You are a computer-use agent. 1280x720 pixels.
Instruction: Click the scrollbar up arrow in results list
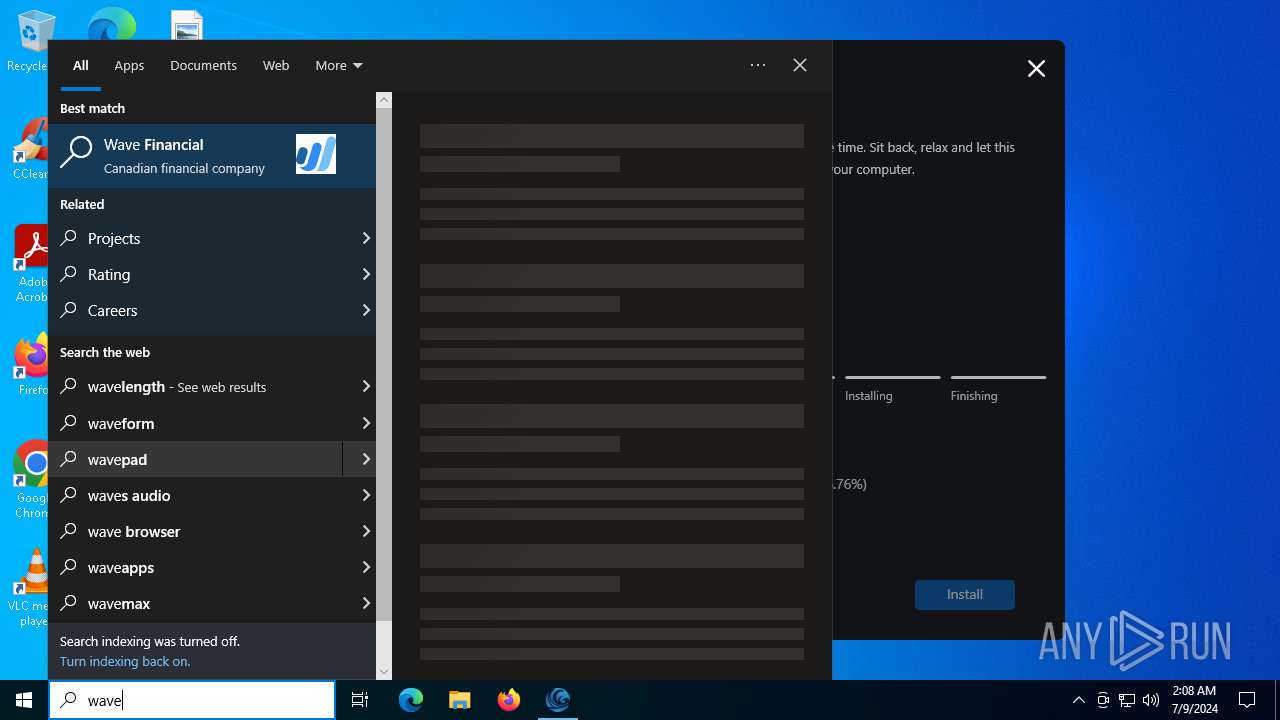(x=384, y=100)
